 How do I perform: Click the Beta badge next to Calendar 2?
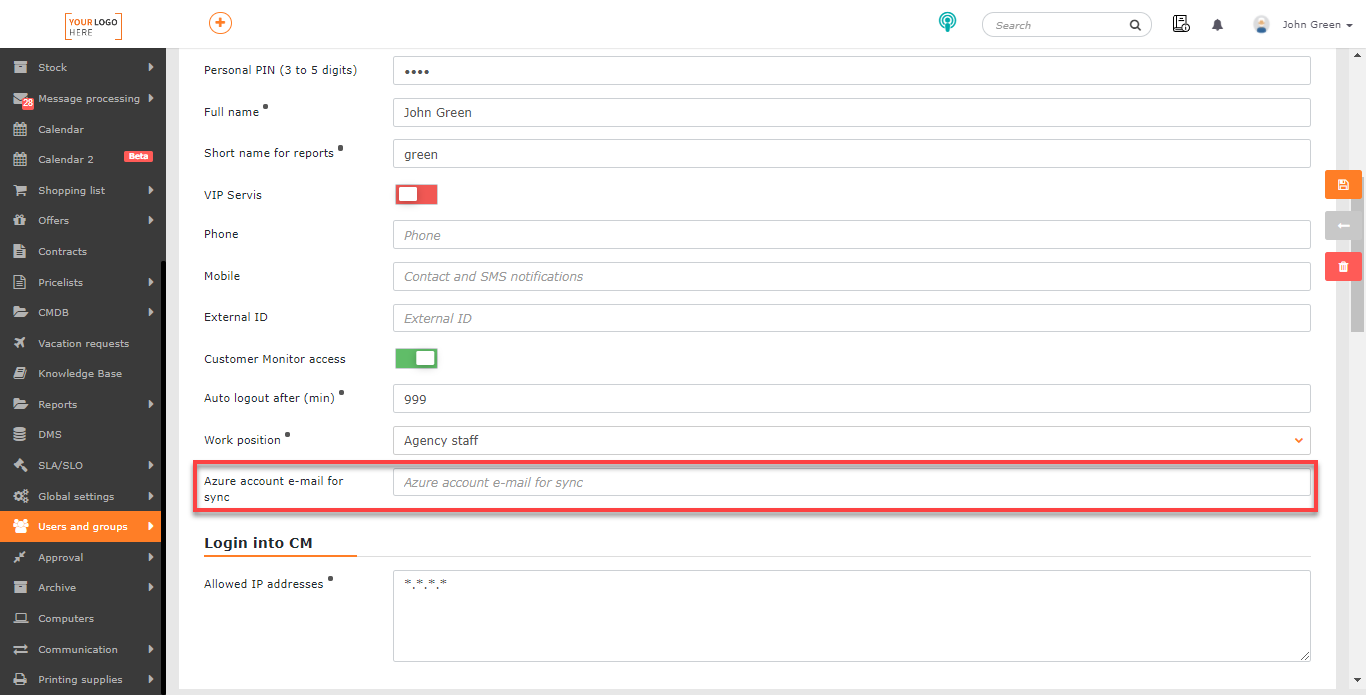click(138, 157)
